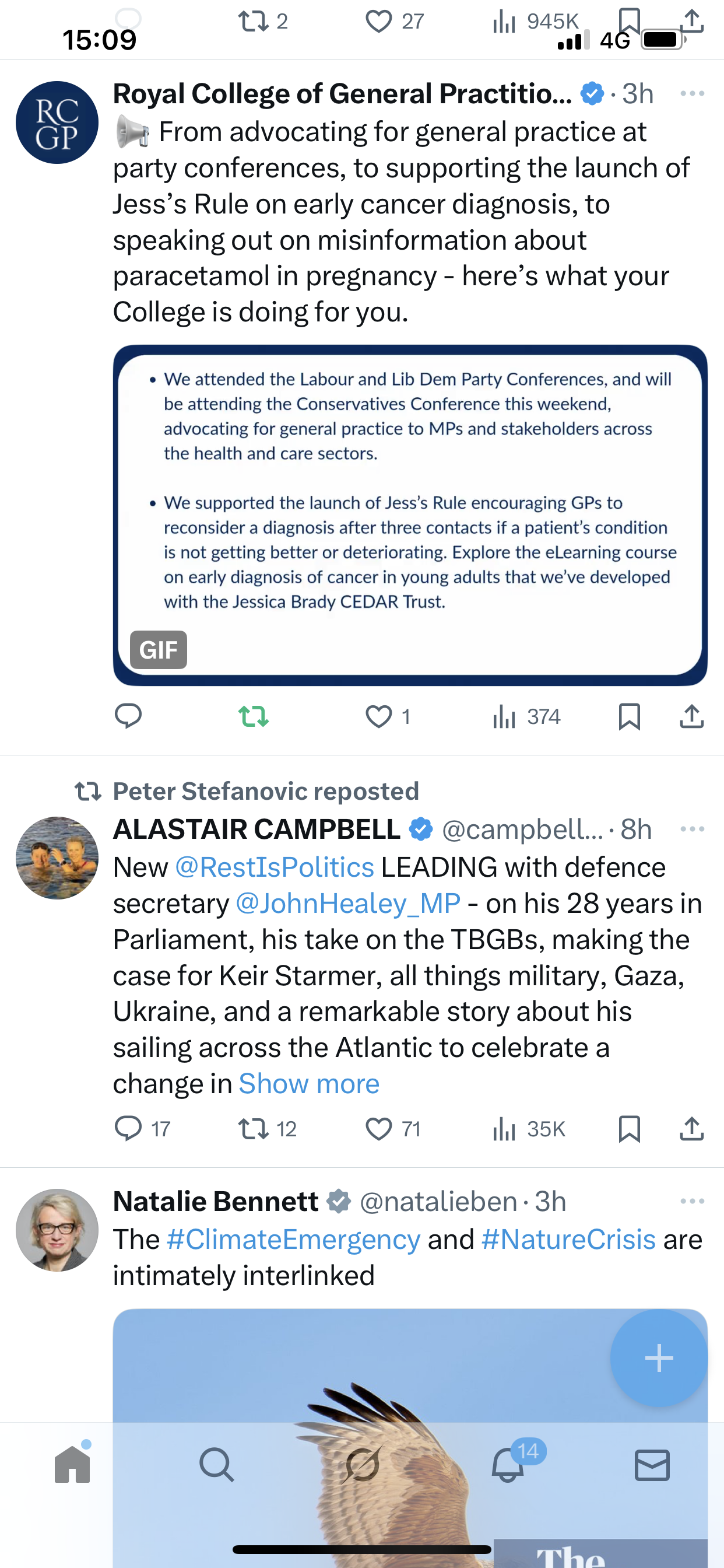This screenshot has height=1568, width=724.
Task: Expand Alastair Campbell post with Show more
Action: pos(309,1083)
